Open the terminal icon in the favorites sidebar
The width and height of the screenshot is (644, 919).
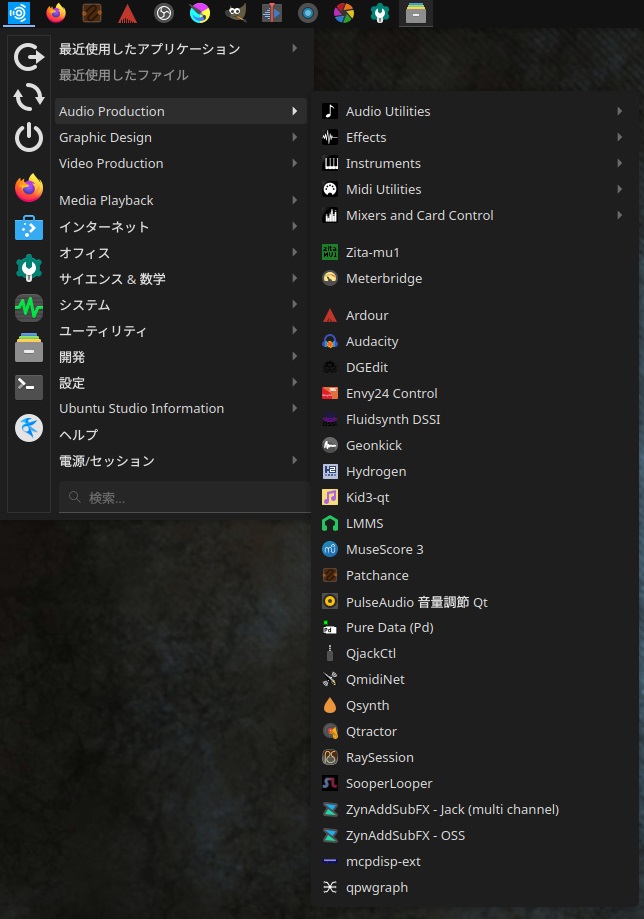tap(29, 387)
